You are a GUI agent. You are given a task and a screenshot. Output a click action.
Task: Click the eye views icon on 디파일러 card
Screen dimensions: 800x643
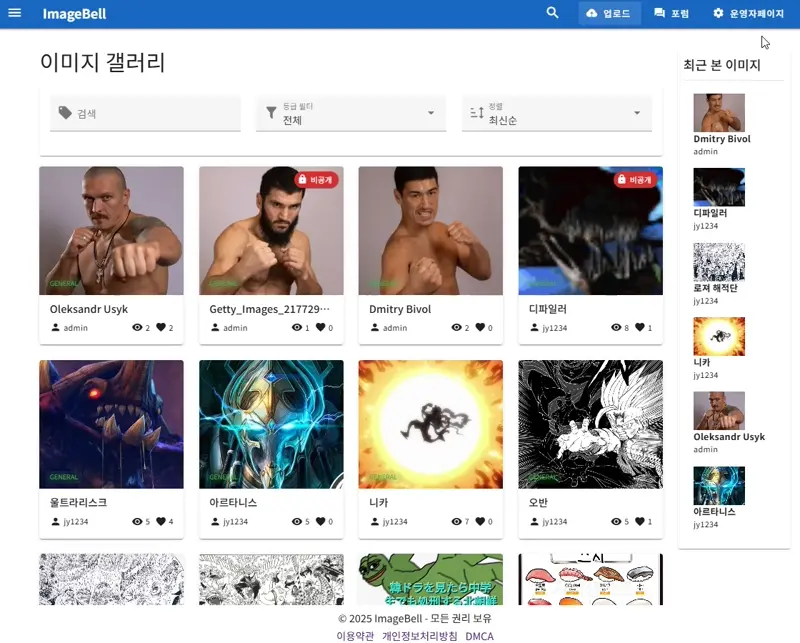[615, 328]
